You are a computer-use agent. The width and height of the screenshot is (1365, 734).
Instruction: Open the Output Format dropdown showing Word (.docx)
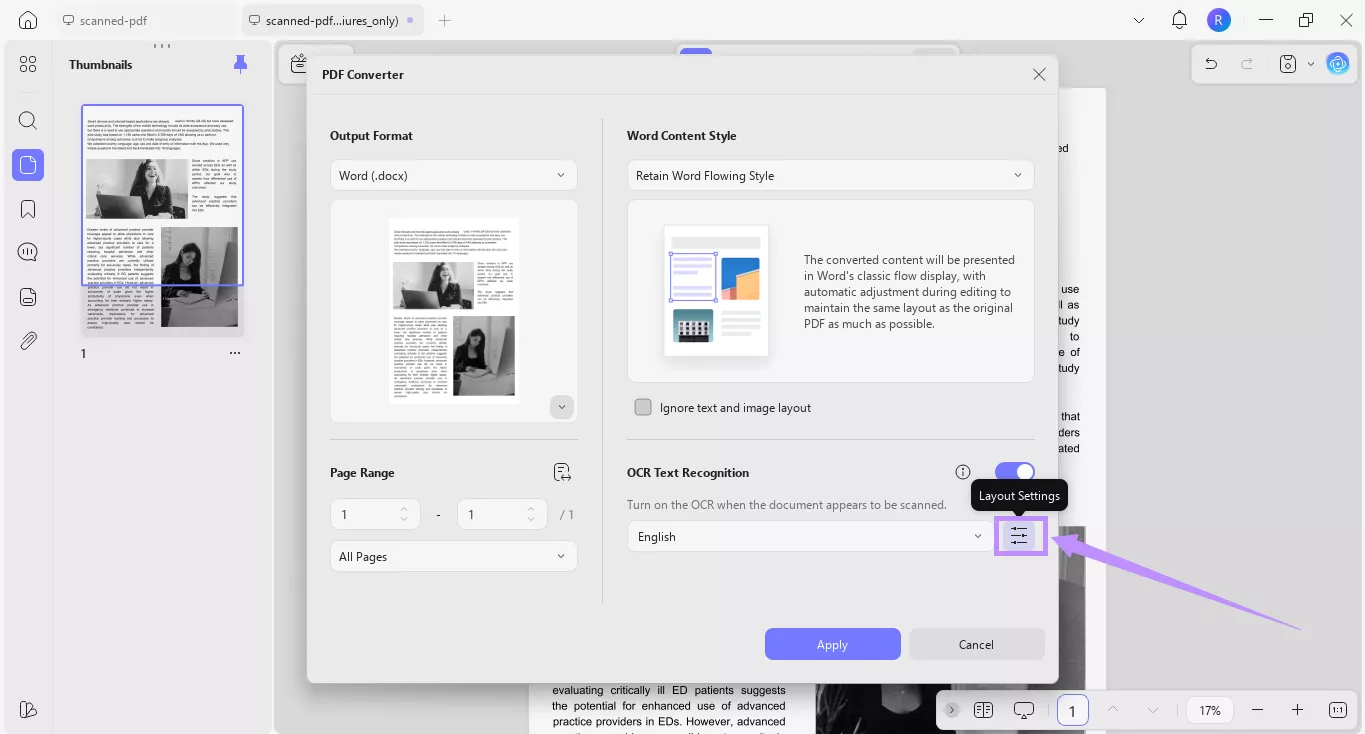[453, 174]
